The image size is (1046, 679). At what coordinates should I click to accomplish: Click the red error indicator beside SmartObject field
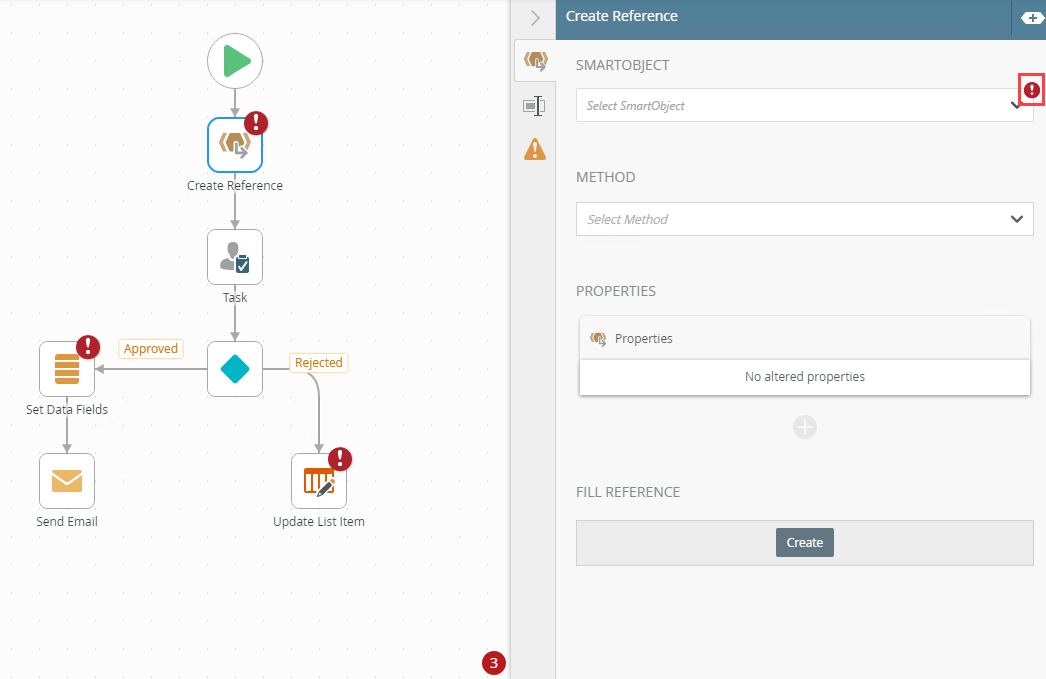[1032, 89]
